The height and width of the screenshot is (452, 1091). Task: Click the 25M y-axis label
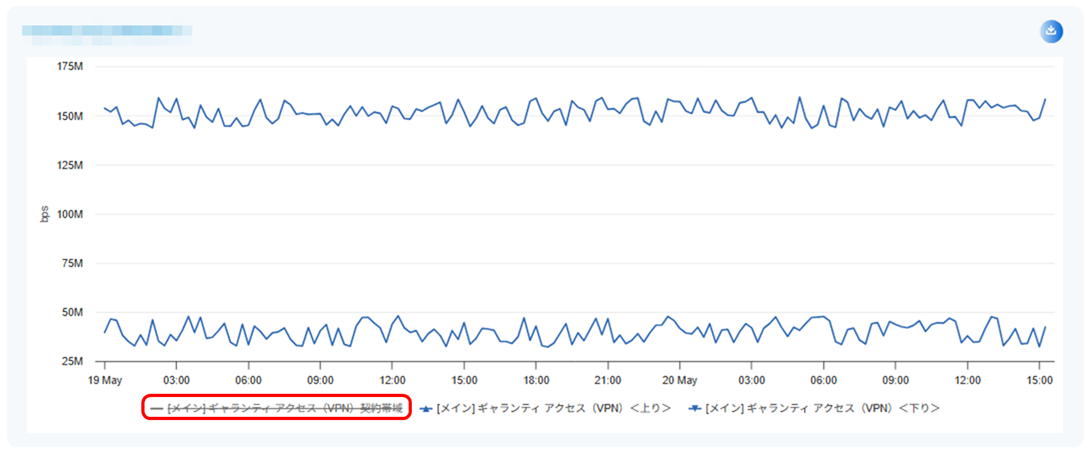coord(74,362)
